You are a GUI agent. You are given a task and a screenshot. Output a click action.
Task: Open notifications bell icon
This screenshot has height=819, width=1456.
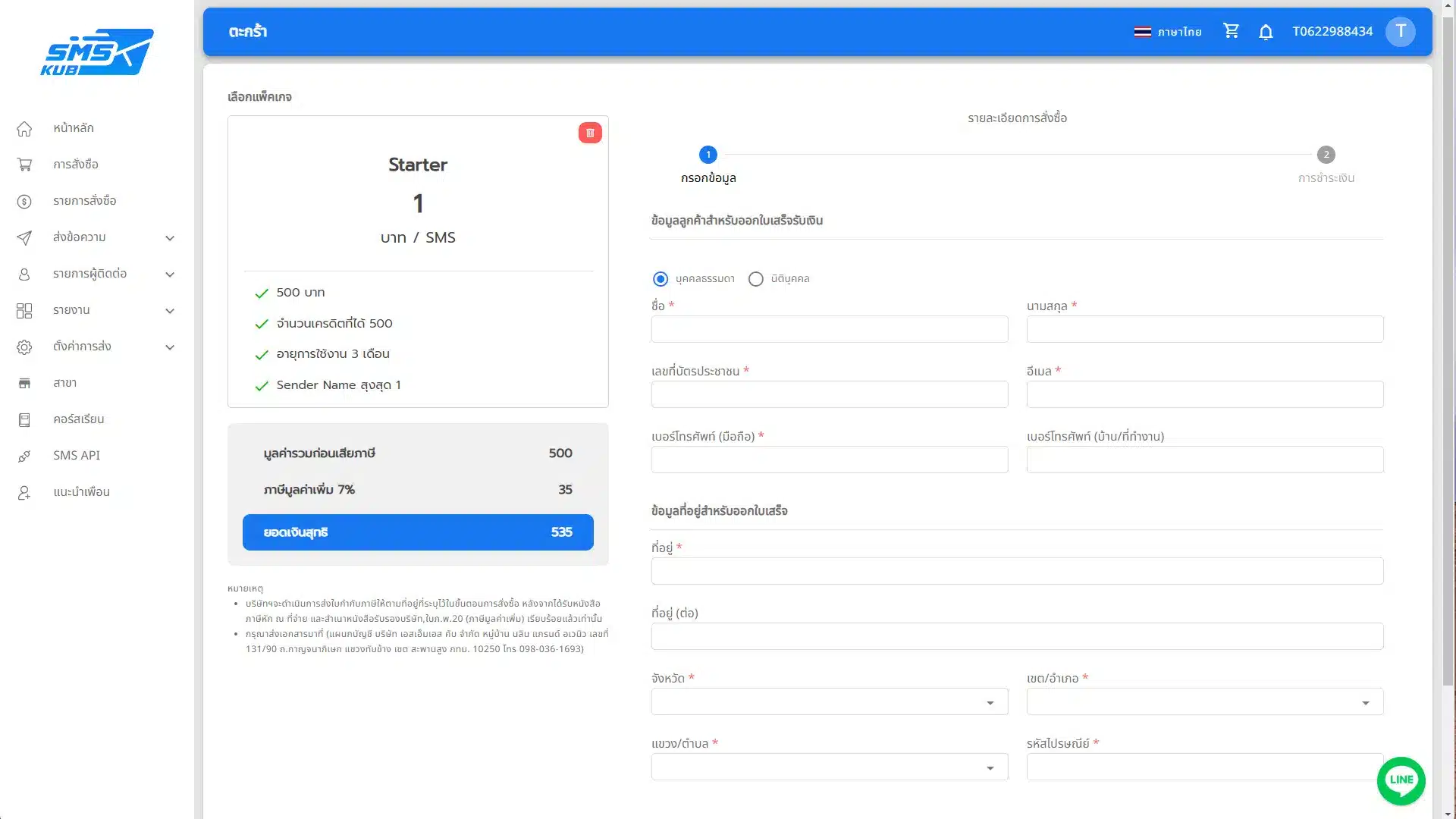pos(1266,32)
